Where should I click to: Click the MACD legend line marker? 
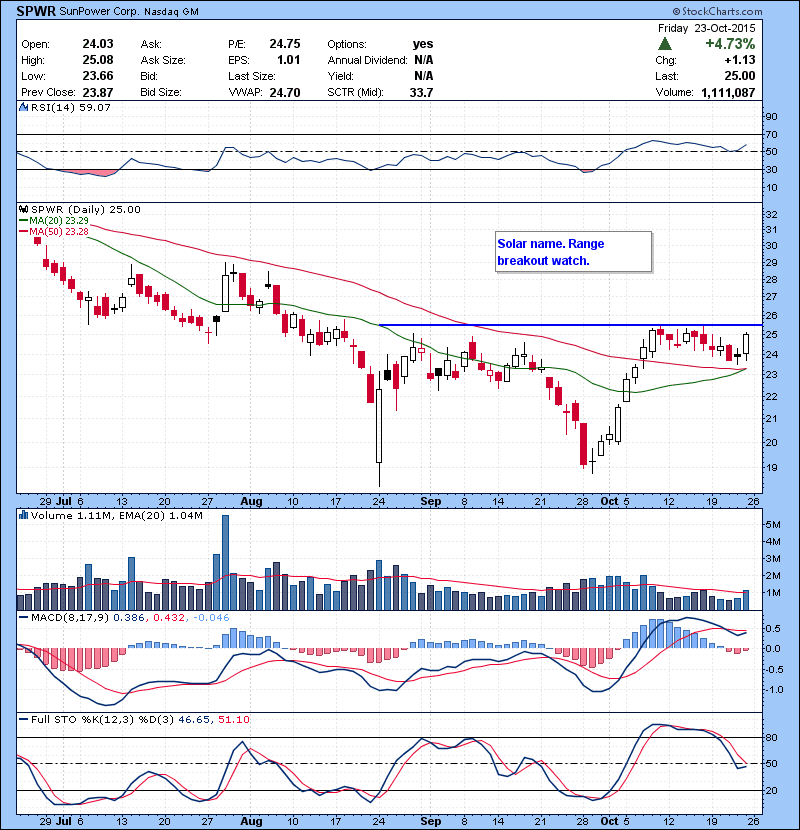[24, 617]
